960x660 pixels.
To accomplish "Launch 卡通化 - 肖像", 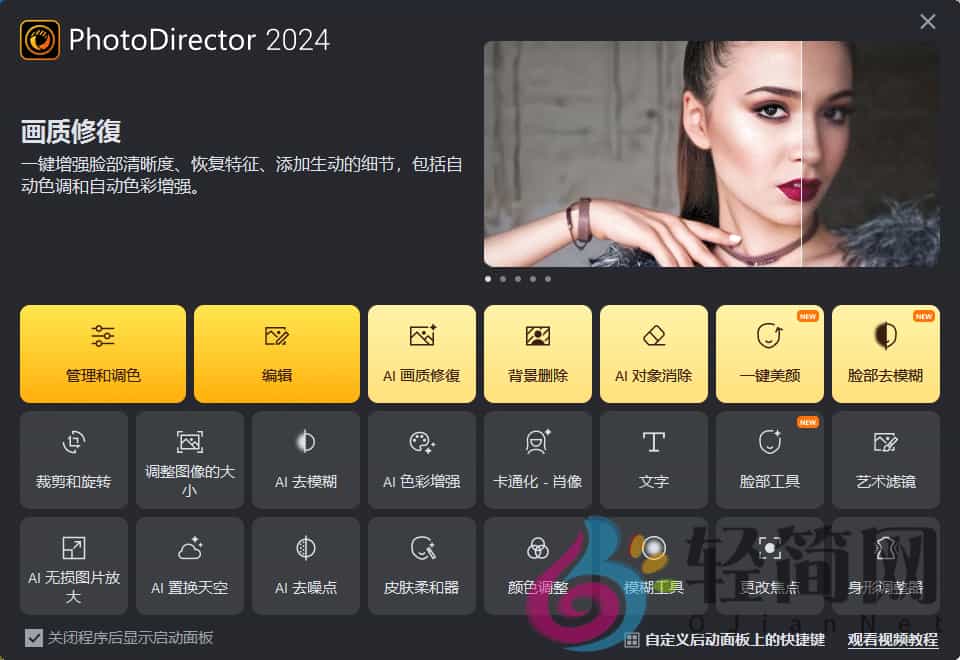I will (538, 459).
